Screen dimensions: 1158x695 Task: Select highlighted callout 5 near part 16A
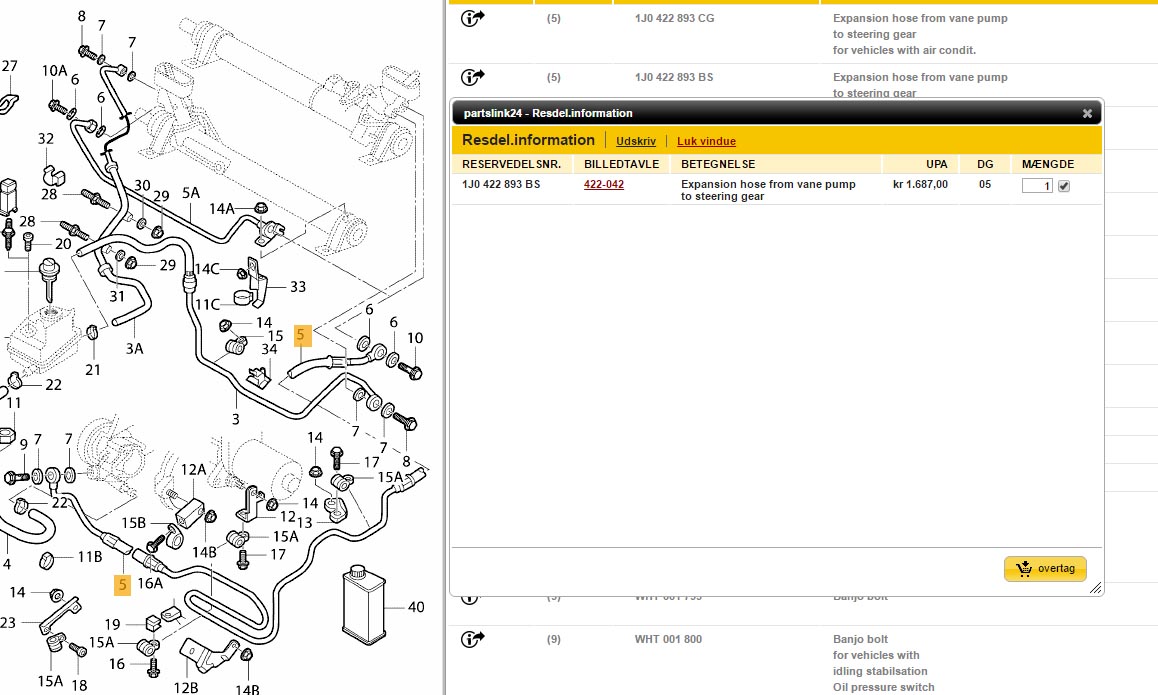tap(122, 584)
